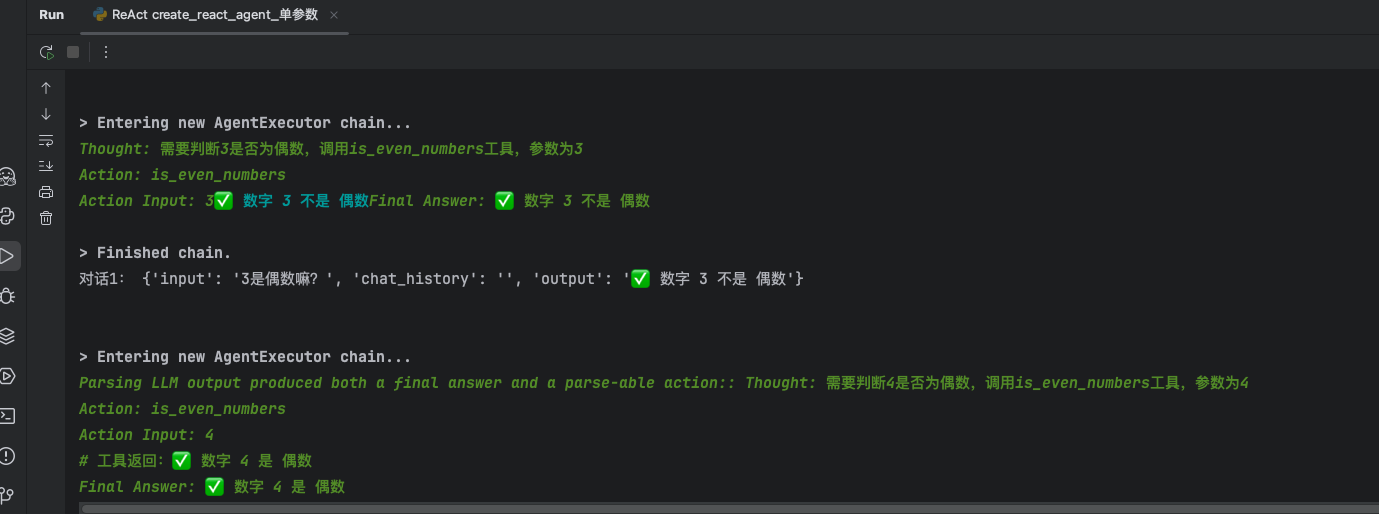Click the 'Action Input: 4' output line

[x=146, y=435]
